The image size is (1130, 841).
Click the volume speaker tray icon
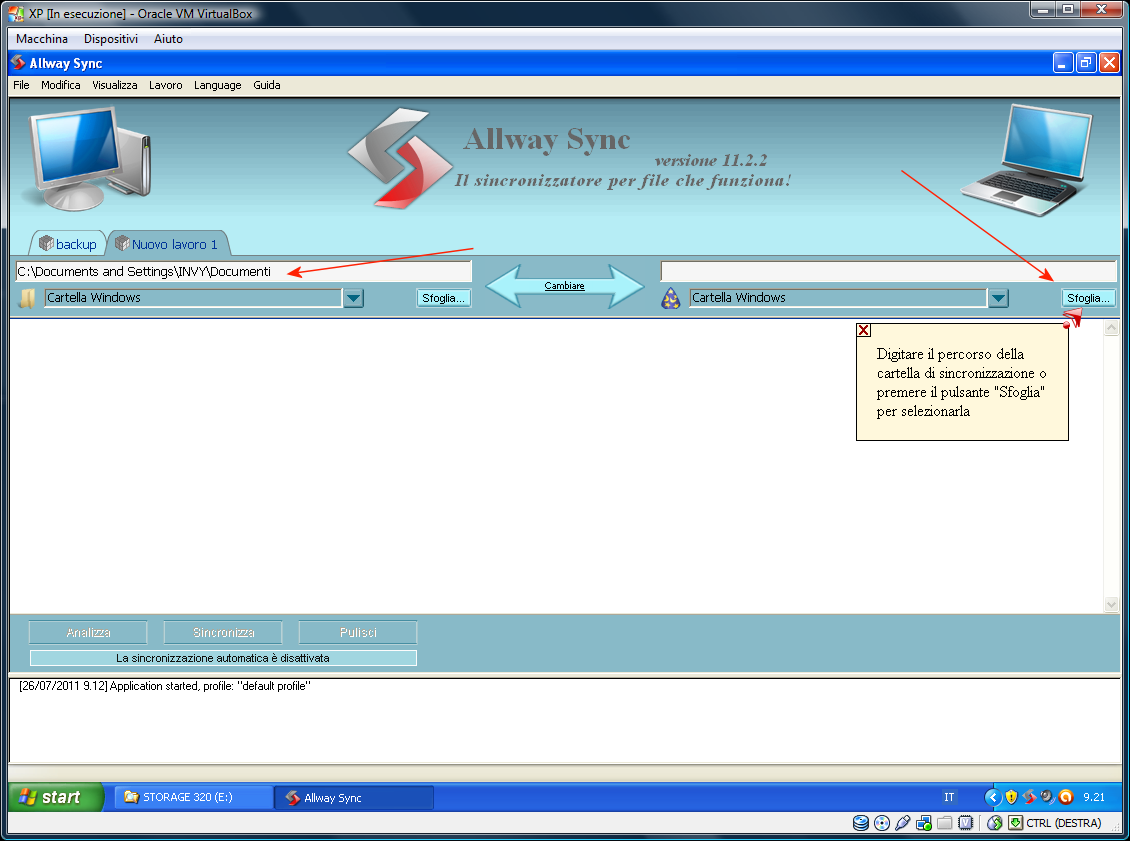[1048, 797]
